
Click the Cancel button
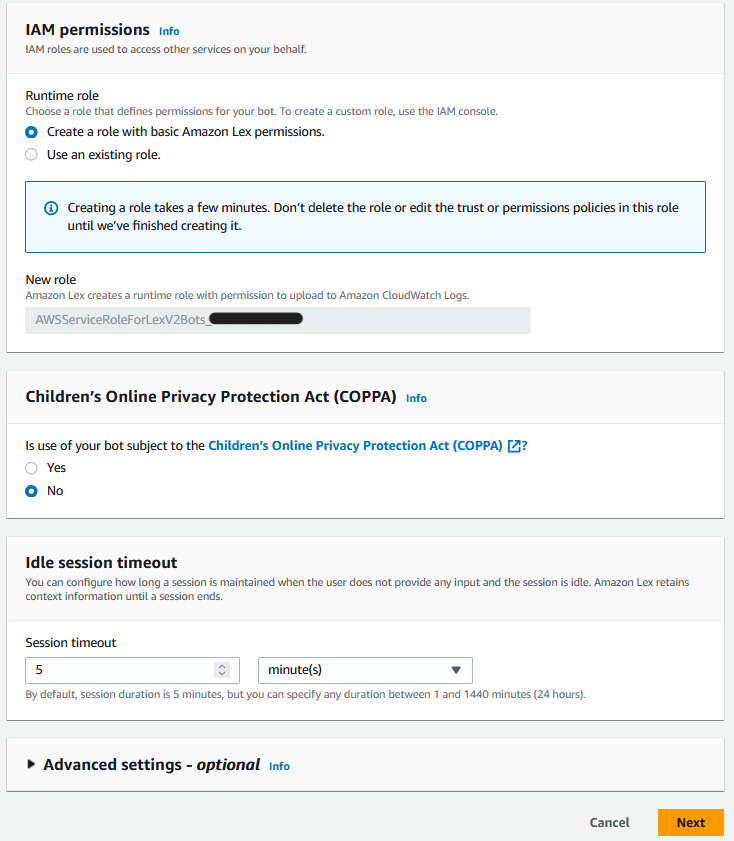610,822
